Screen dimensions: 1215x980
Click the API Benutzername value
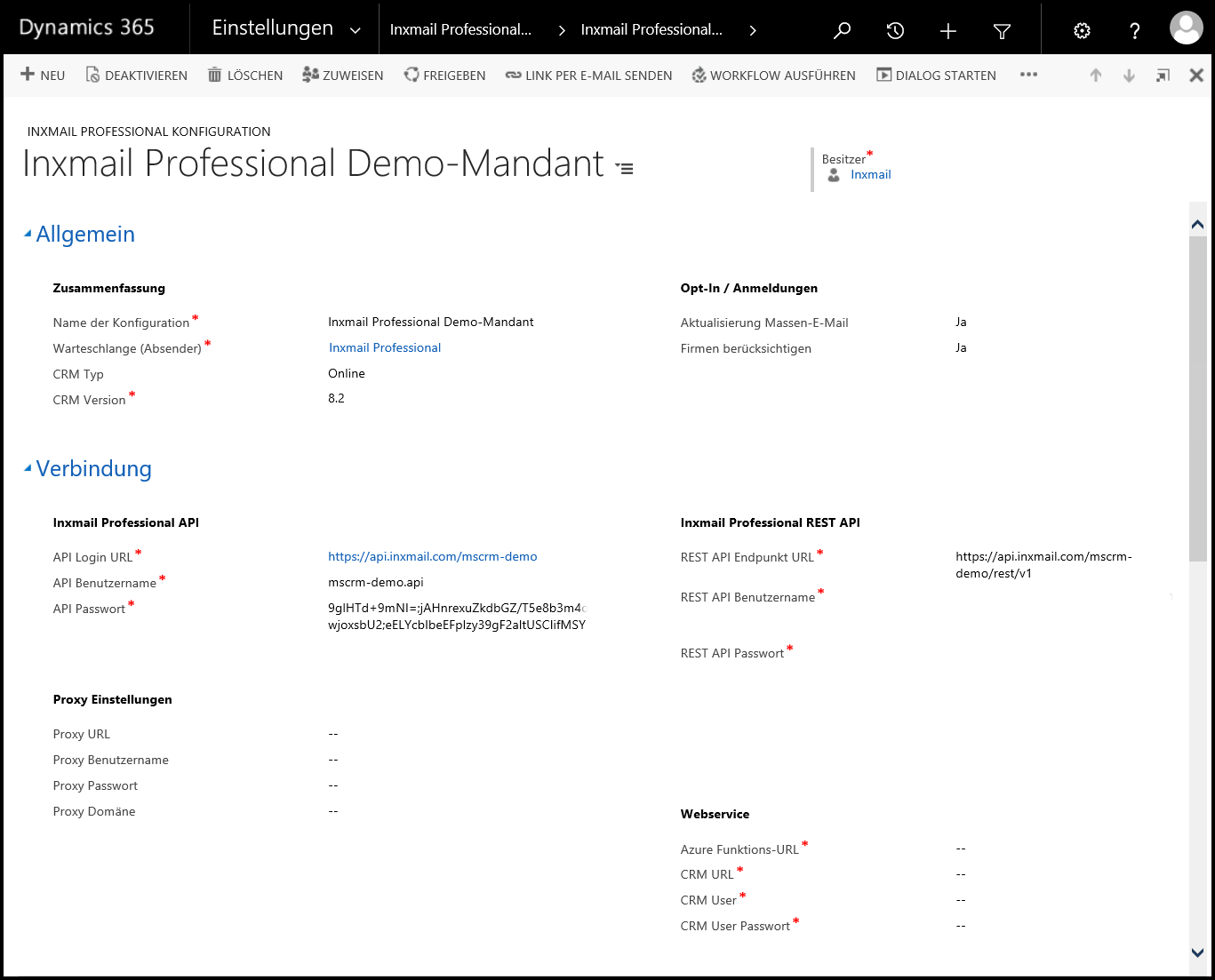(376, 582)
